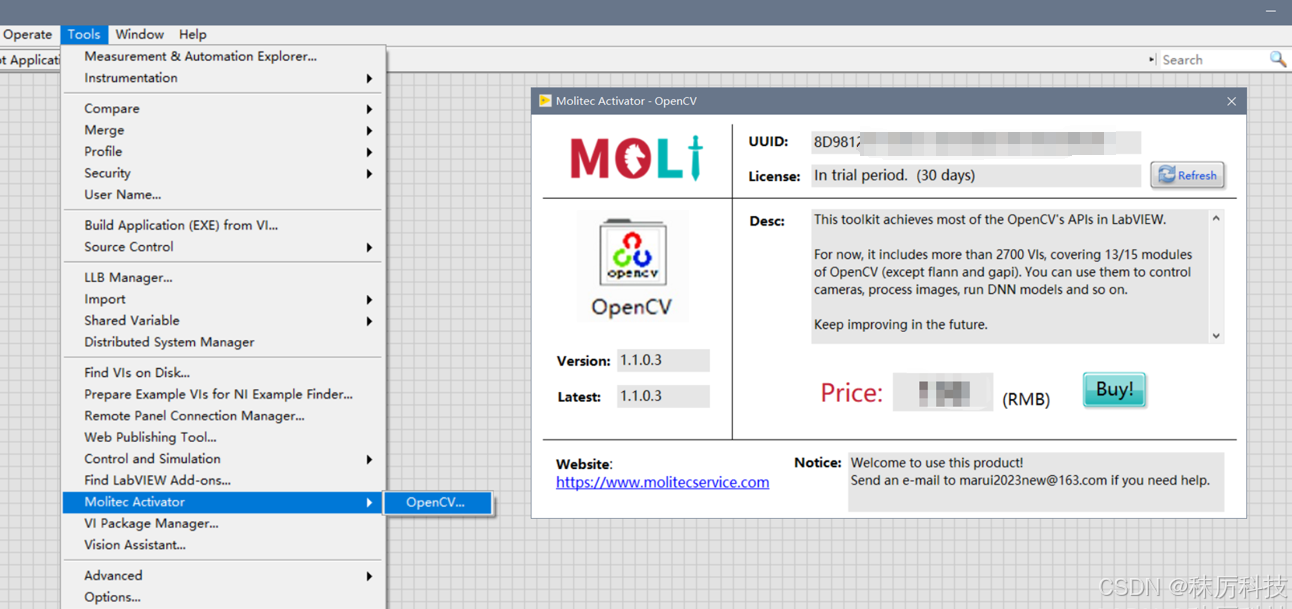This screenshot has width=1292, height=609.
Task: Click the search magnifier icon
Action: coord(1277,59)
